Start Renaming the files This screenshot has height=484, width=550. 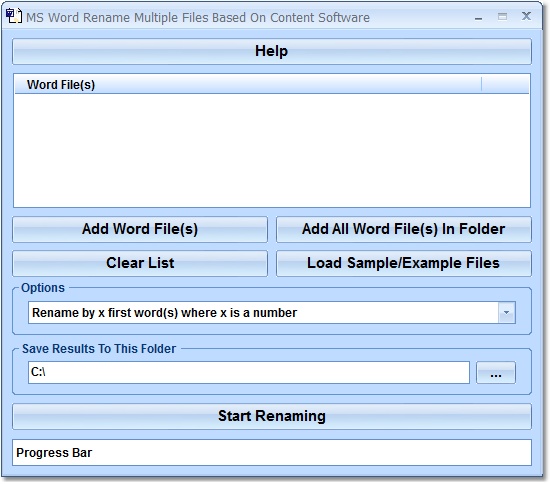click(272, 416)
